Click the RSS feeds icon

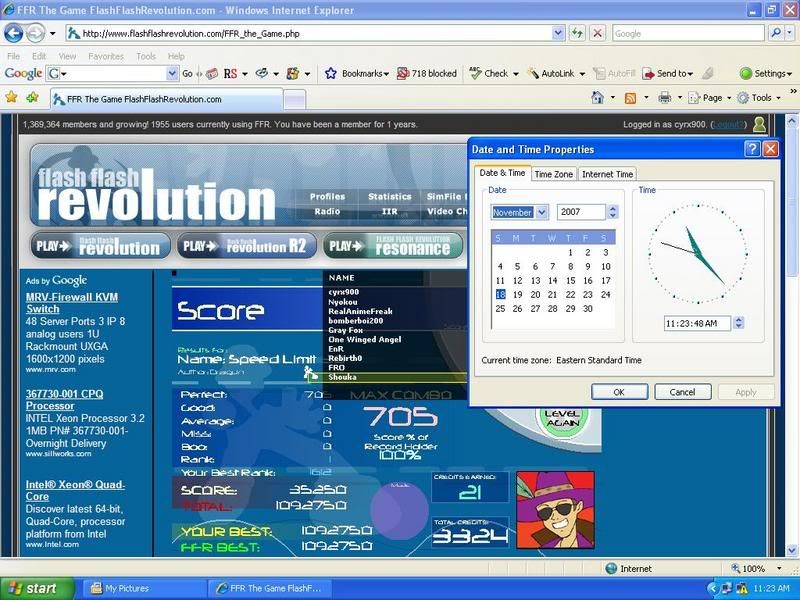(x=630, y=98)
